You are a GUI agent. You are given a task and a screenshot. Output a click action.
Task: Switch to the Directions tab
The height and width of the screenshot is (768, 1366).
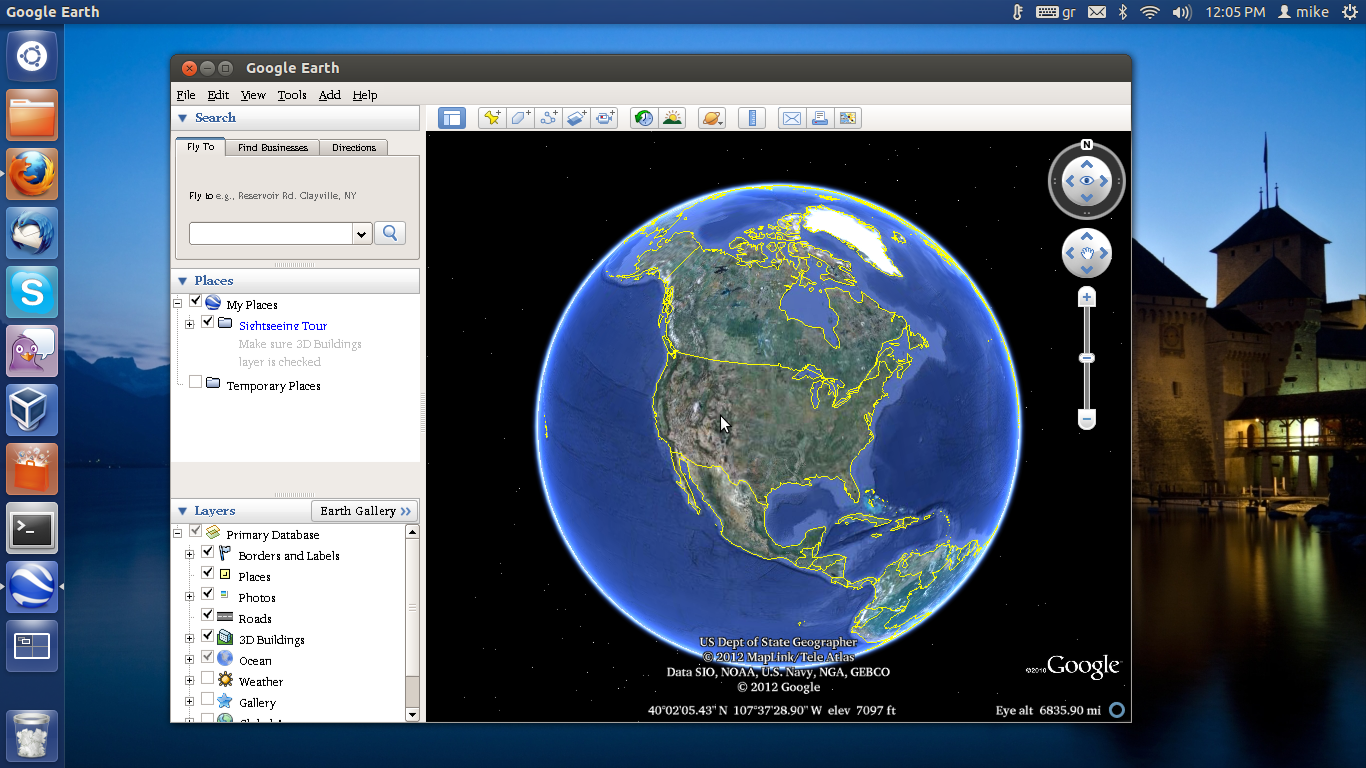[x=354, y=147]
